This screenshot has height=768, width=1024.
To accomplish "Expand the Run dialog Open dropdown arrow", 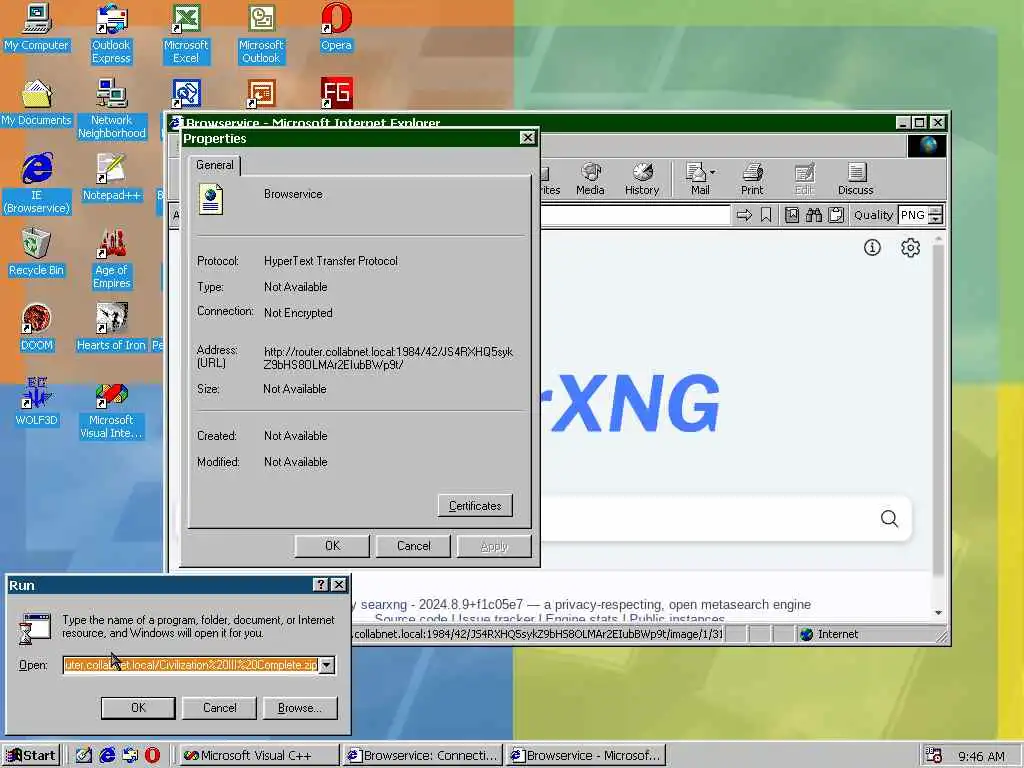I will [x=327, y=665].
